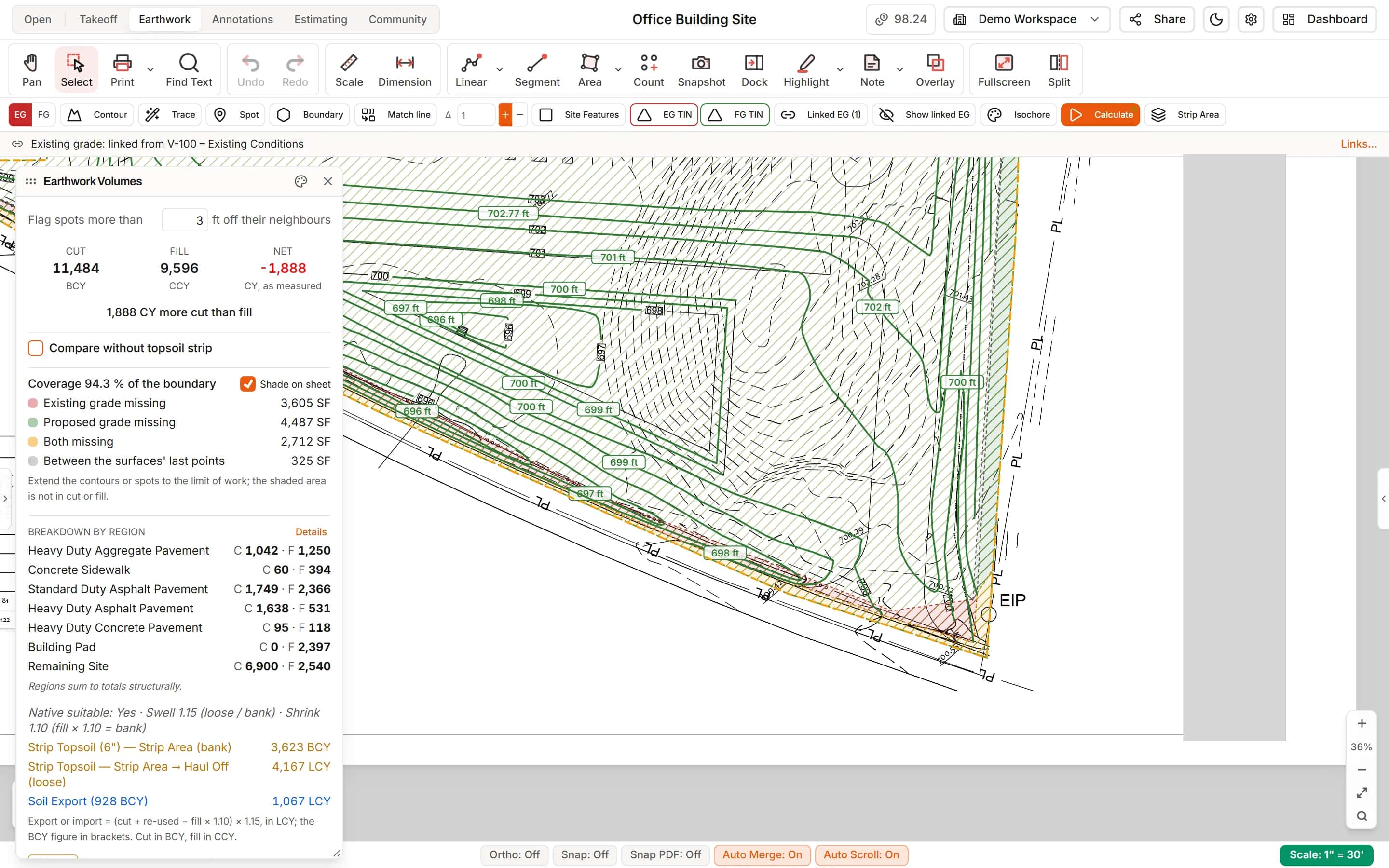Check Compare without topsoil strip
This screenshot has width=1389, height=868.
tap(36, 348)
